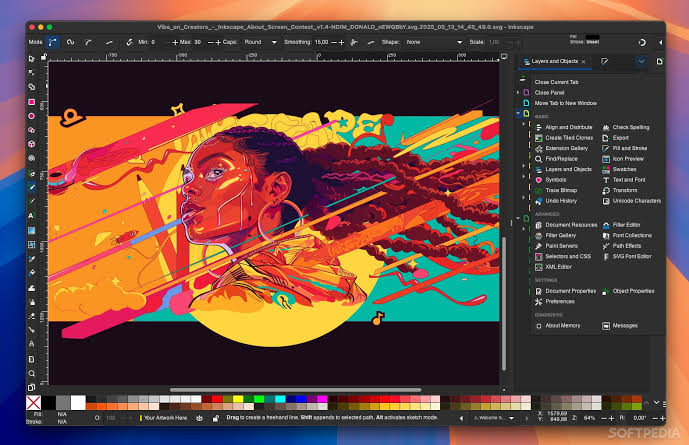Image resolution: width=689 pixels, height=445 pixels.
Task: Select the Paint Bucket tool
Action: 31,273
